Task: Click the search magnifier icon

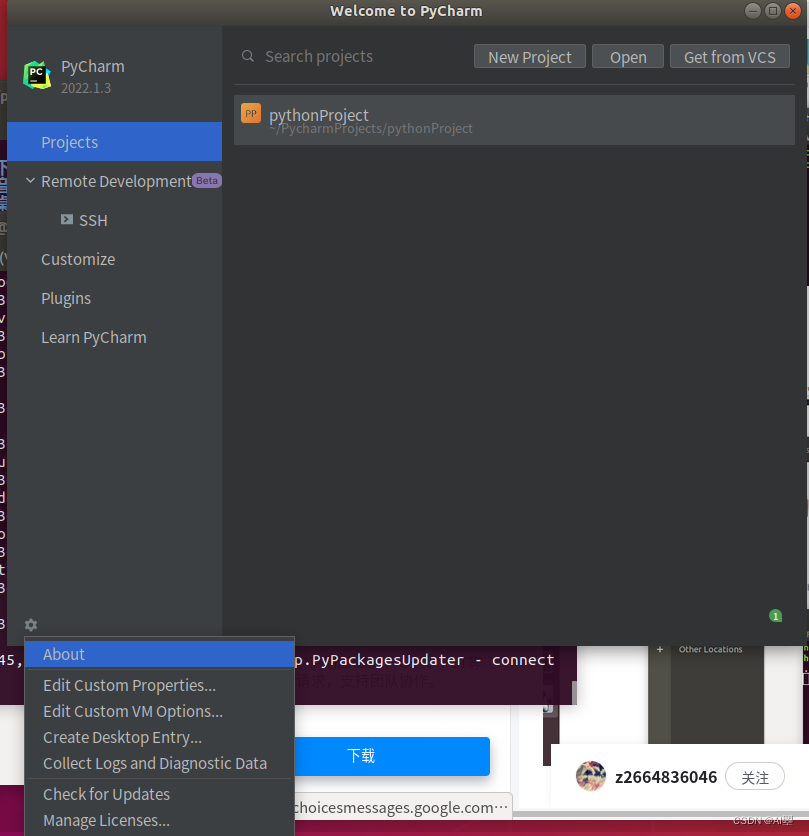Action: [247, 56]
